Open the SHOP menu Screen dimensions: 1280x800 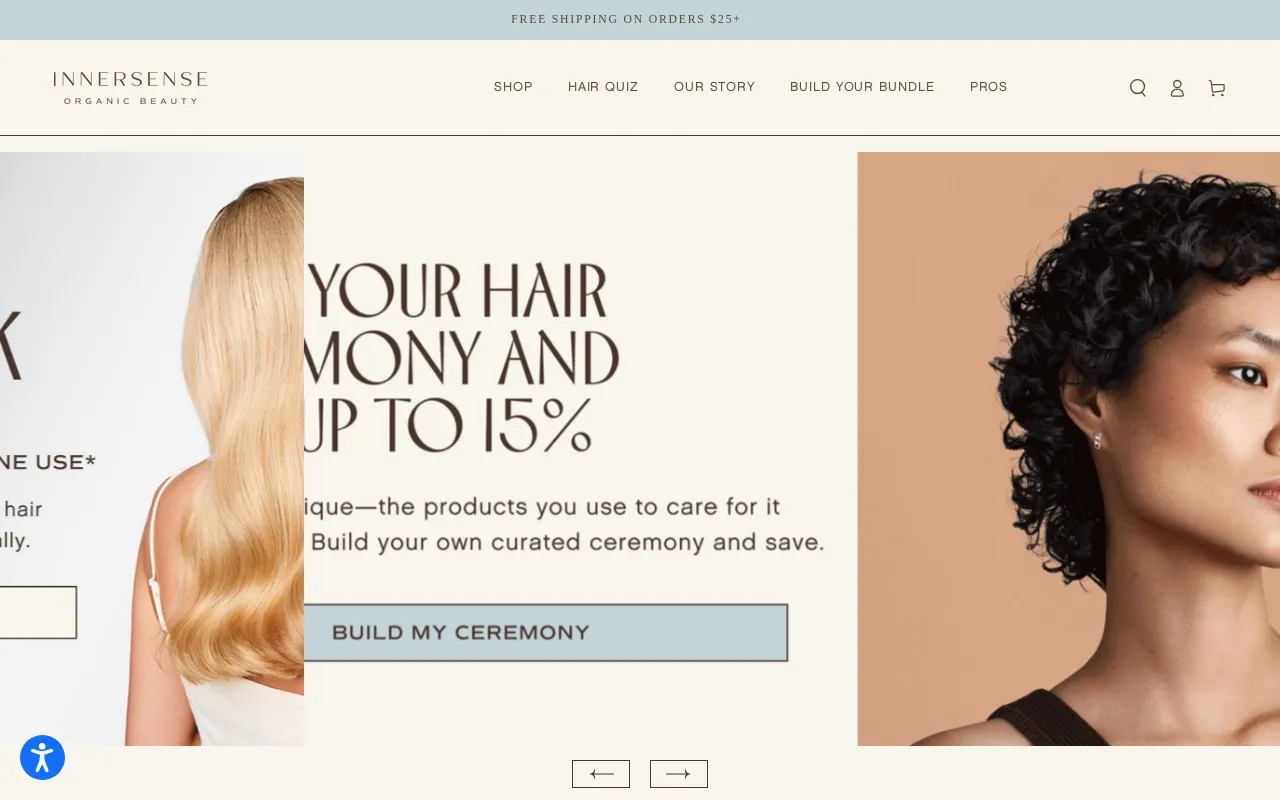tap(513, 87)
